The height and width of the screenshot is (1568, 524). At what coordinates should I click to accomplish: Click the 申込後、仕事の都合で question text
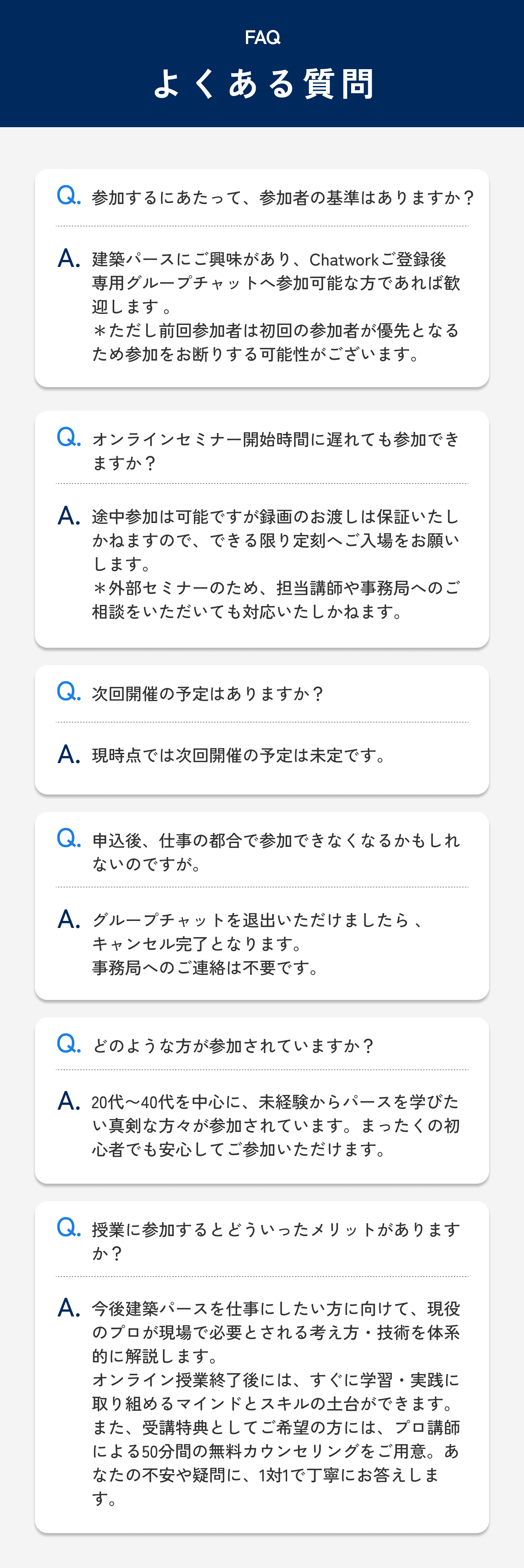(276, 852)
